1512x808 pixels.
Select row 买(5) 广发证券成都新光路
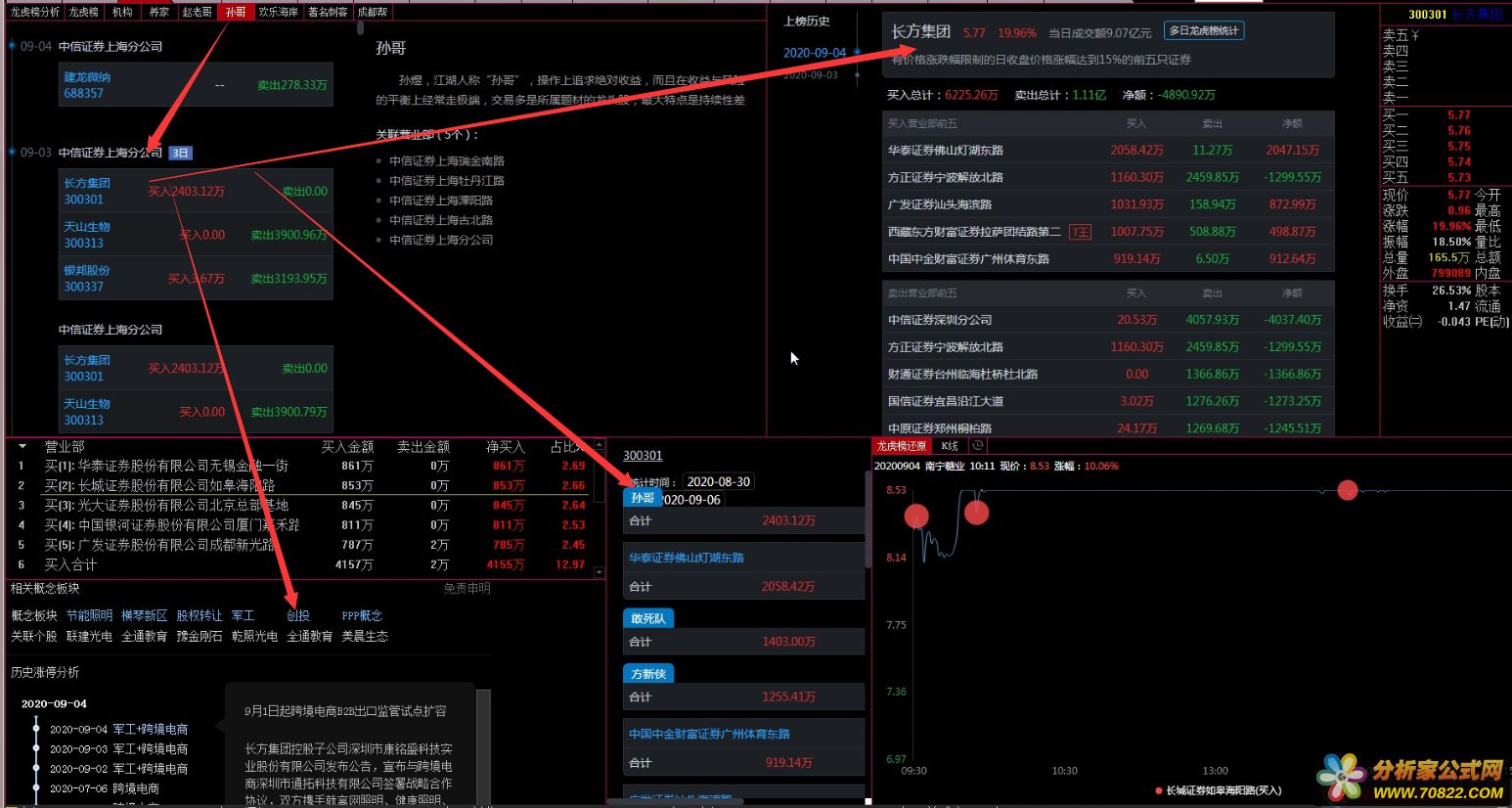click(302, 545)
